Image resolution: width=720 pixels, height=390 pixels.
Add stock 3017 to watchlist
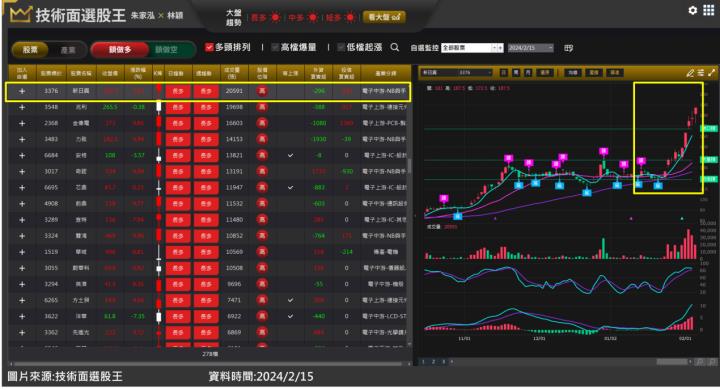tap(22, 171)
